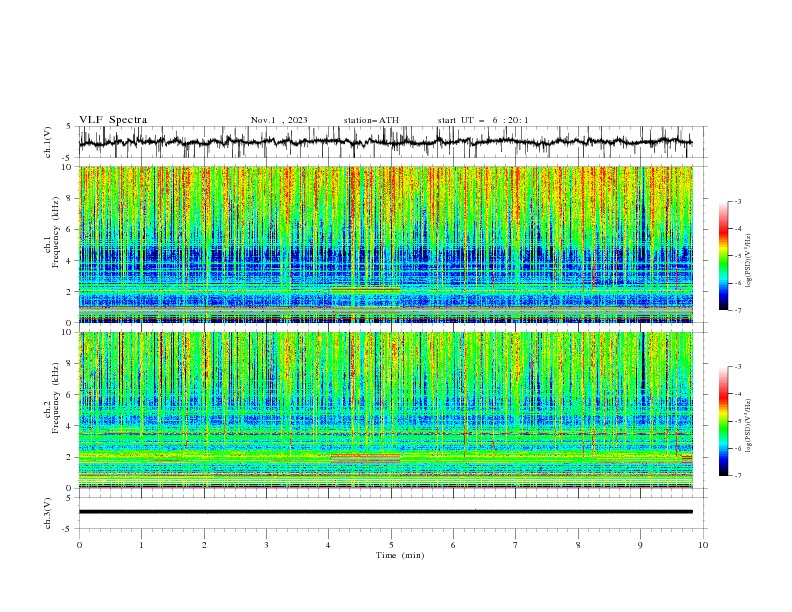Click the ch.2 spectrogram plot area
Image resolution: width=792 pixels, height=612 pixels.
386,410
